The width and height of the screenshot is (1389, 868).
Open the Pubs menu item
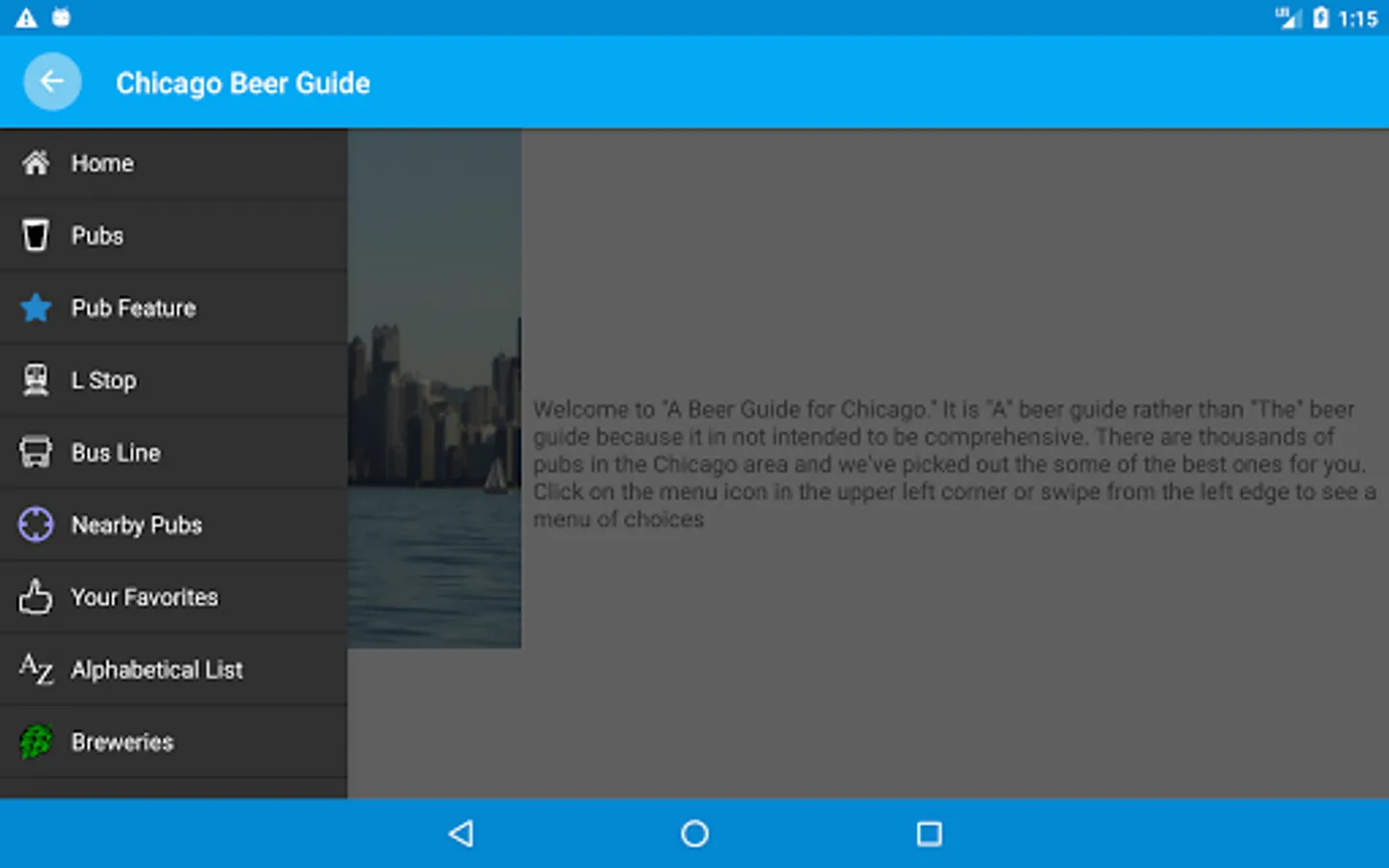pos(174,235)
